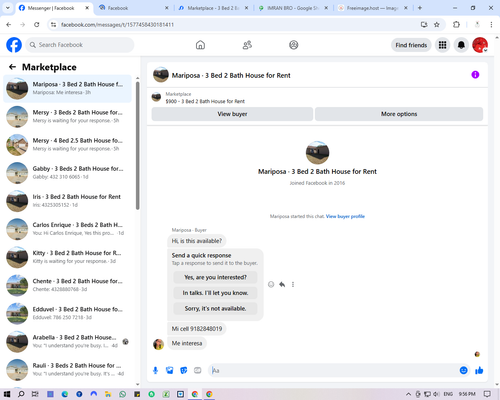Click the microphone voice clip icon
Image resolution: width=500 pixels, height=400 pixels.
155,370
